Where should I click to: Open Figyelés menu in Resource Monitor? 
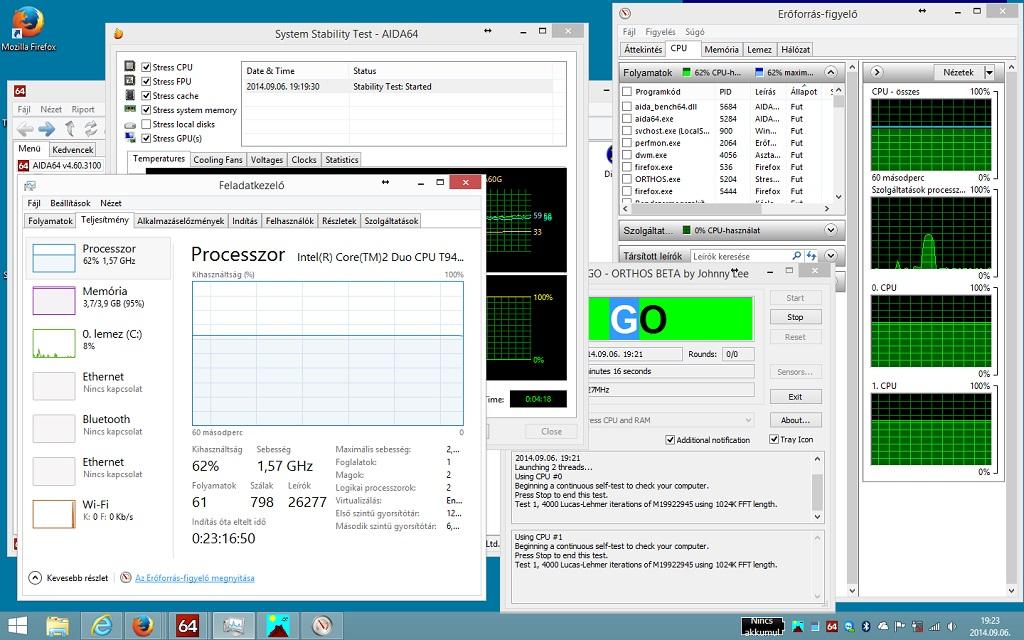[x=660, y=31]
